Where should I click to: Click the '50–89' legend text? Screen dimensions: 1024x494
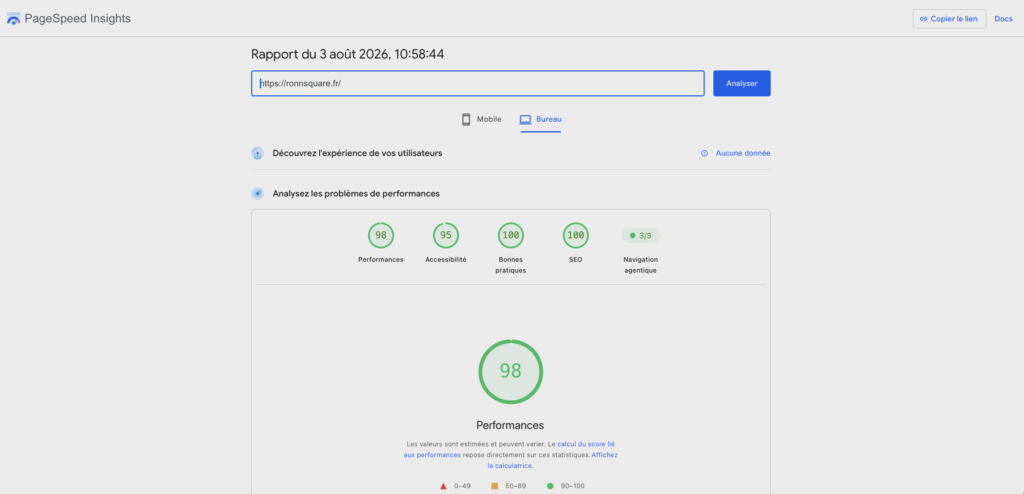[515, 486]
